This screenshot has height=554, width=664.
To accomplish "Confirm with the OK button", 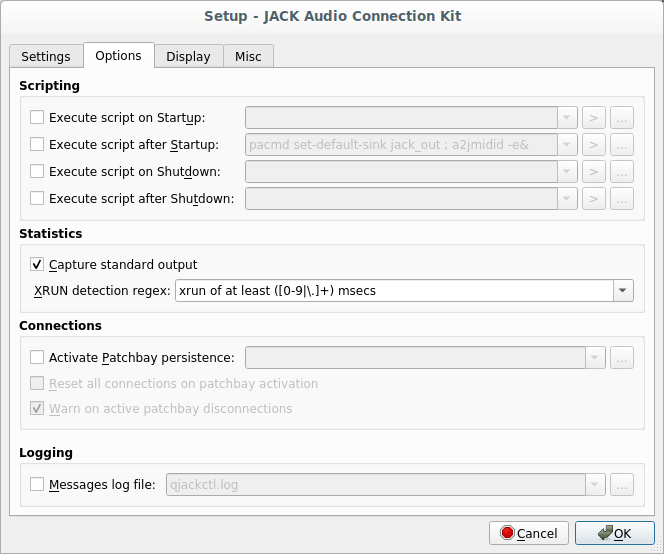I will pyautogui.click(x=614, y=533).
